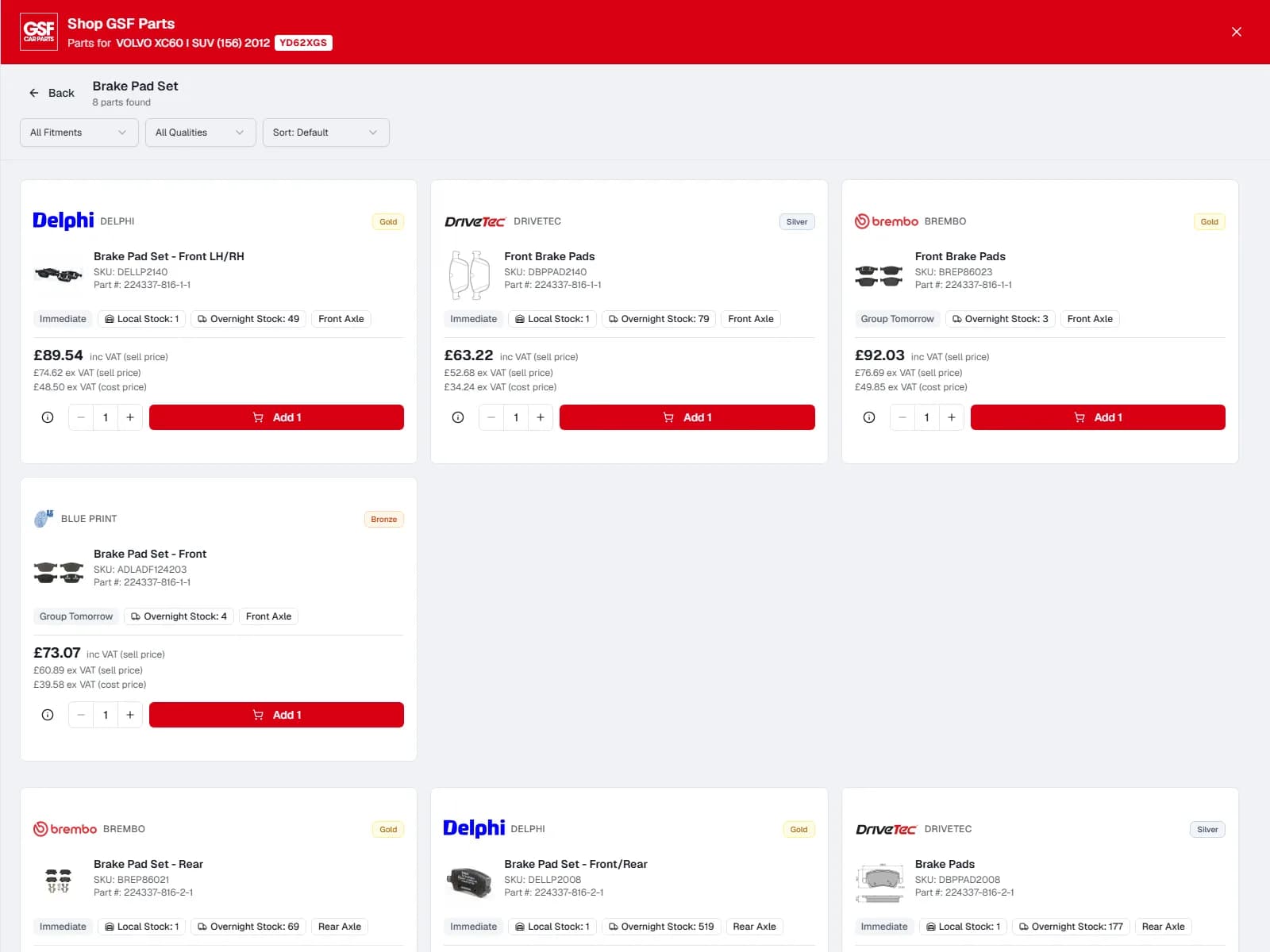The height and width of the screenshot is (952, 1270).
Task: Click Silver badge on DriveTec DBPPAD2140 card
Action: pos(797,222)
